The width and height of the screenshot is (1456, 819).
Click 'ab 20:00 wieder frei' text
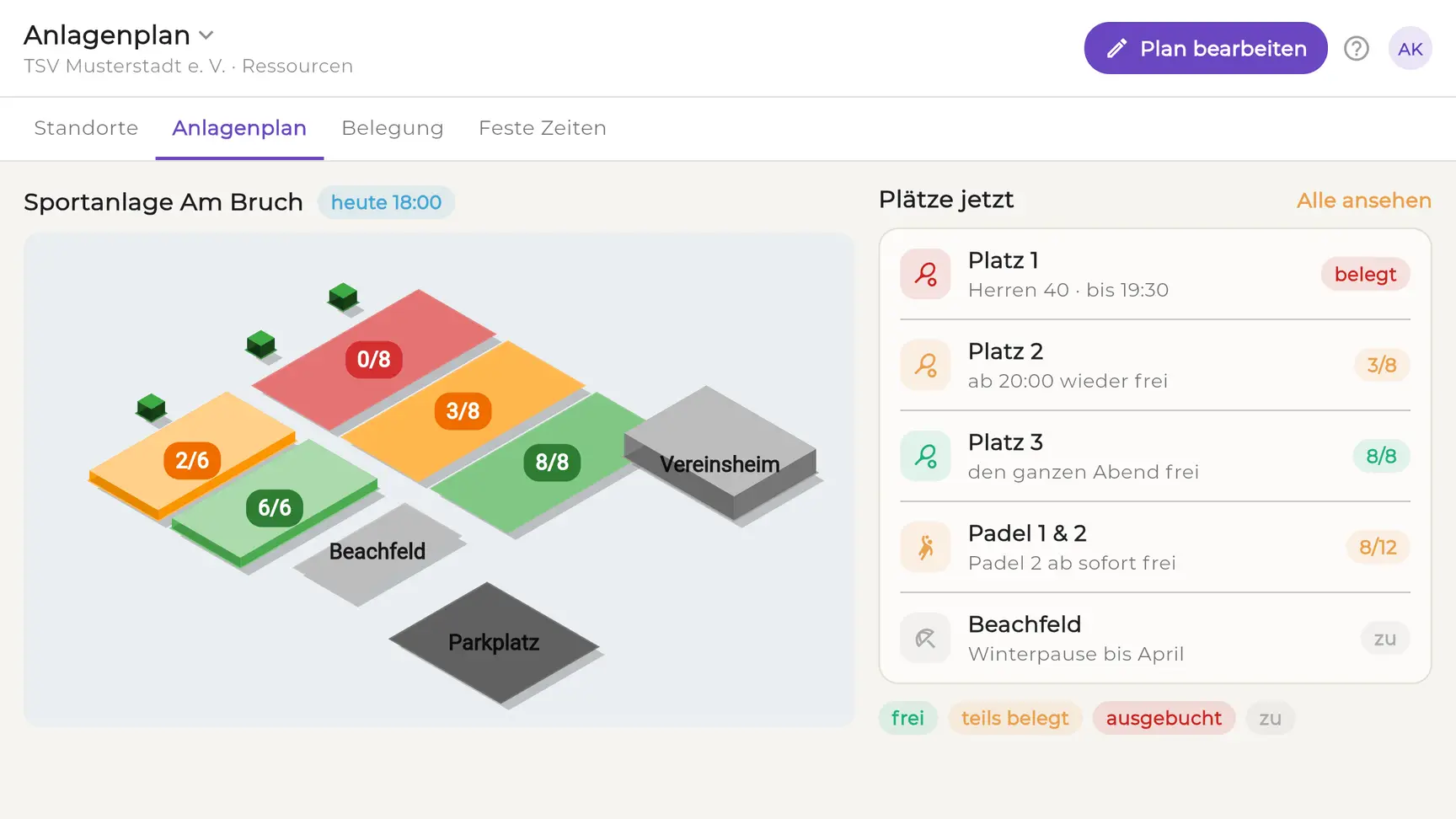(x=1068, y=381)
